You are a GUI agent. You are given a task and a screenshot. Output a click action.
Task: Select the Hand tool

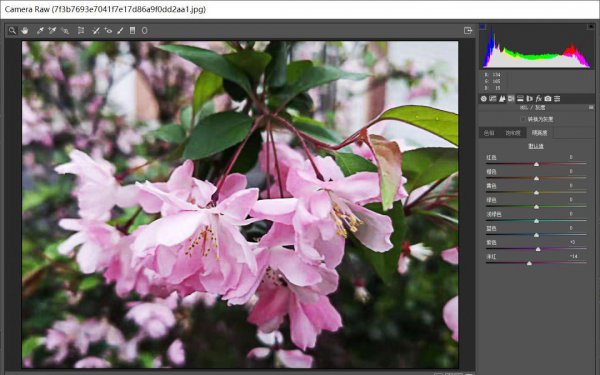click(25, 31)
